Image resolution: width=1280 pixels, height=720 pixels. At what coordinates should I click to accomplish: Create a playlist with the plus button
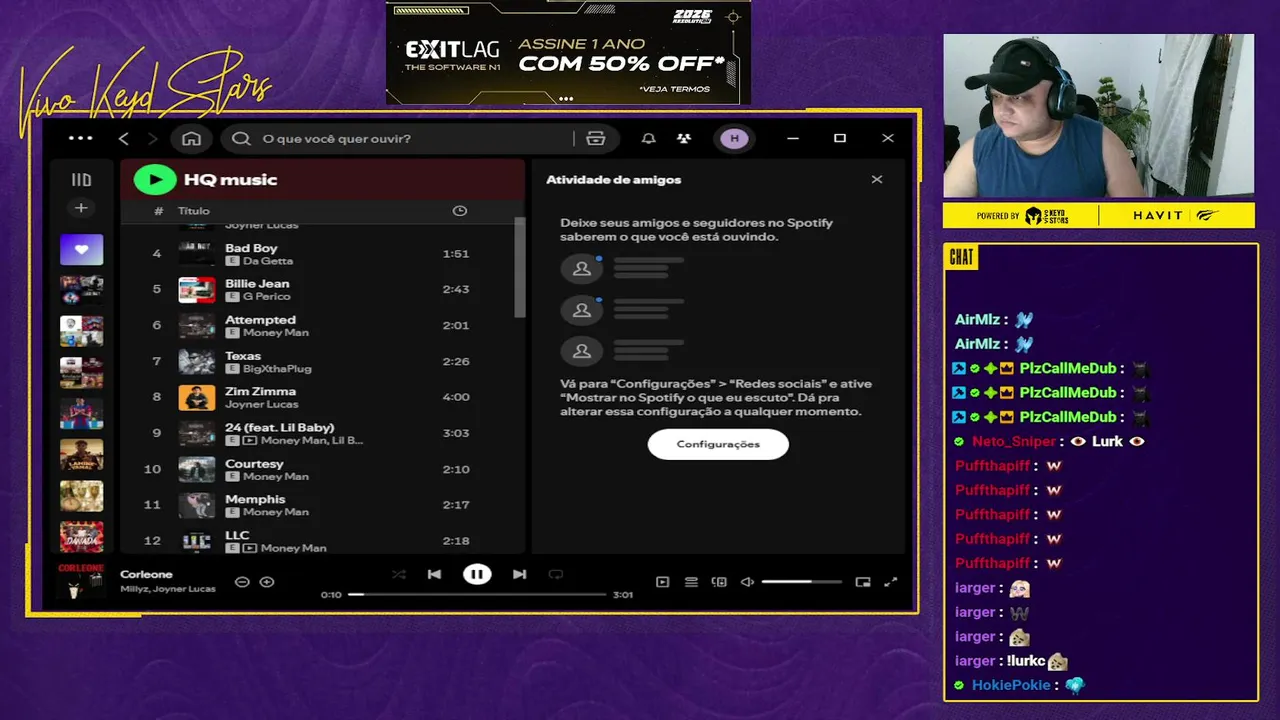81,208
